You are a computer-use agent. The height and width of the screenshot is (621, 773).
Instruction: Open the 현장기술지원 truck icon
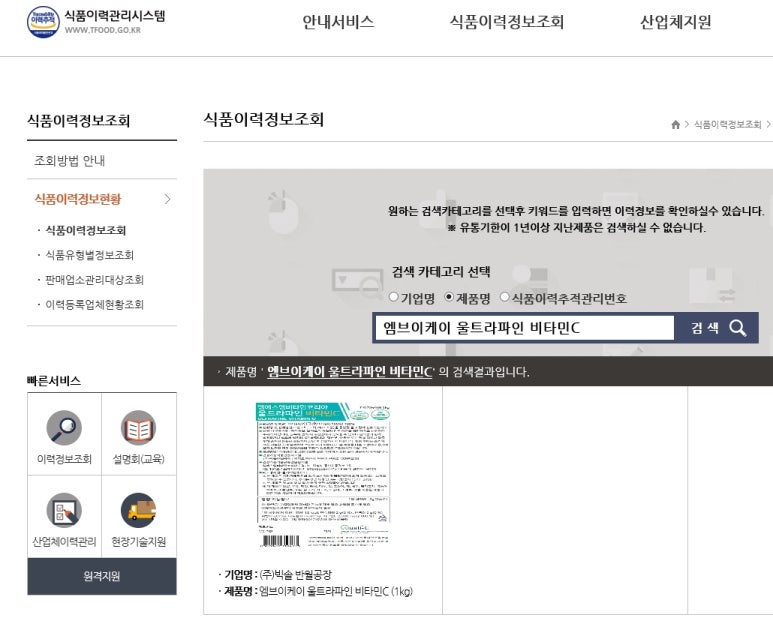click(139, 510)
